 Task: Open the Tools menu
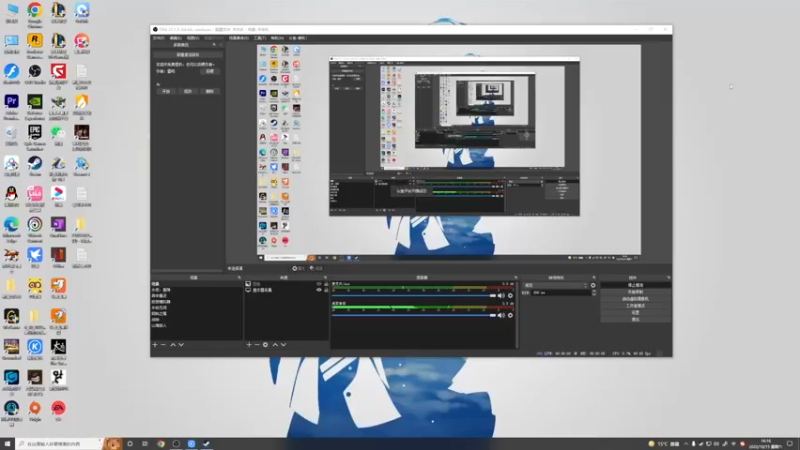[x=260, y=38]
